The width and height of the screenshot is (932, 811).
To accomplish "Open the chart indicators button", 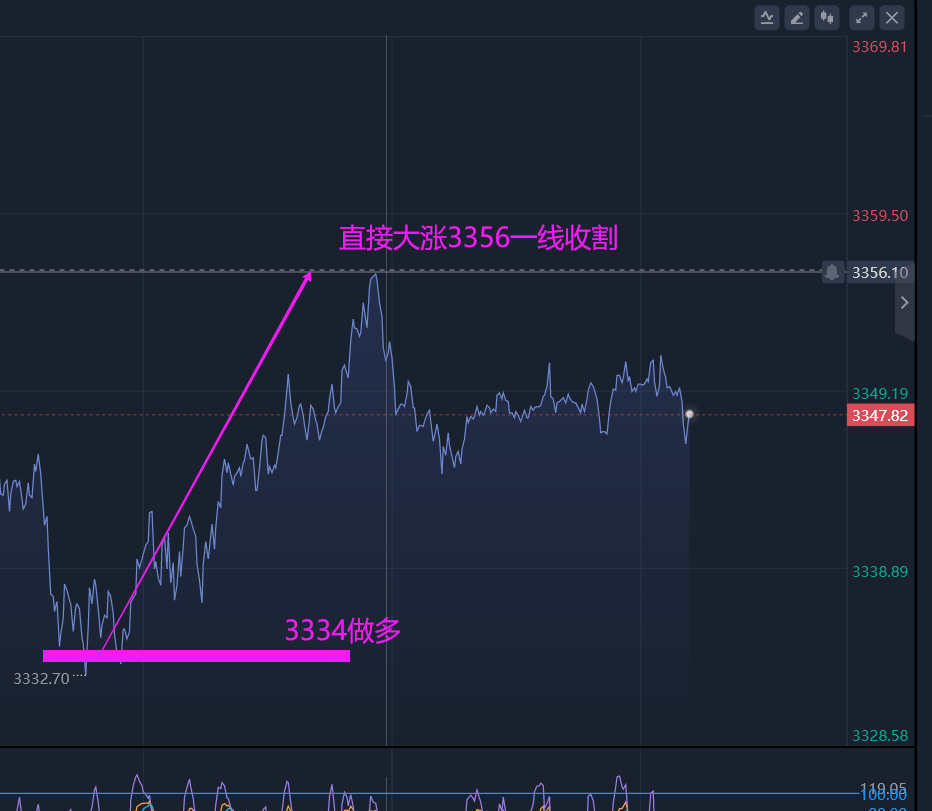I will click(767, 17).
